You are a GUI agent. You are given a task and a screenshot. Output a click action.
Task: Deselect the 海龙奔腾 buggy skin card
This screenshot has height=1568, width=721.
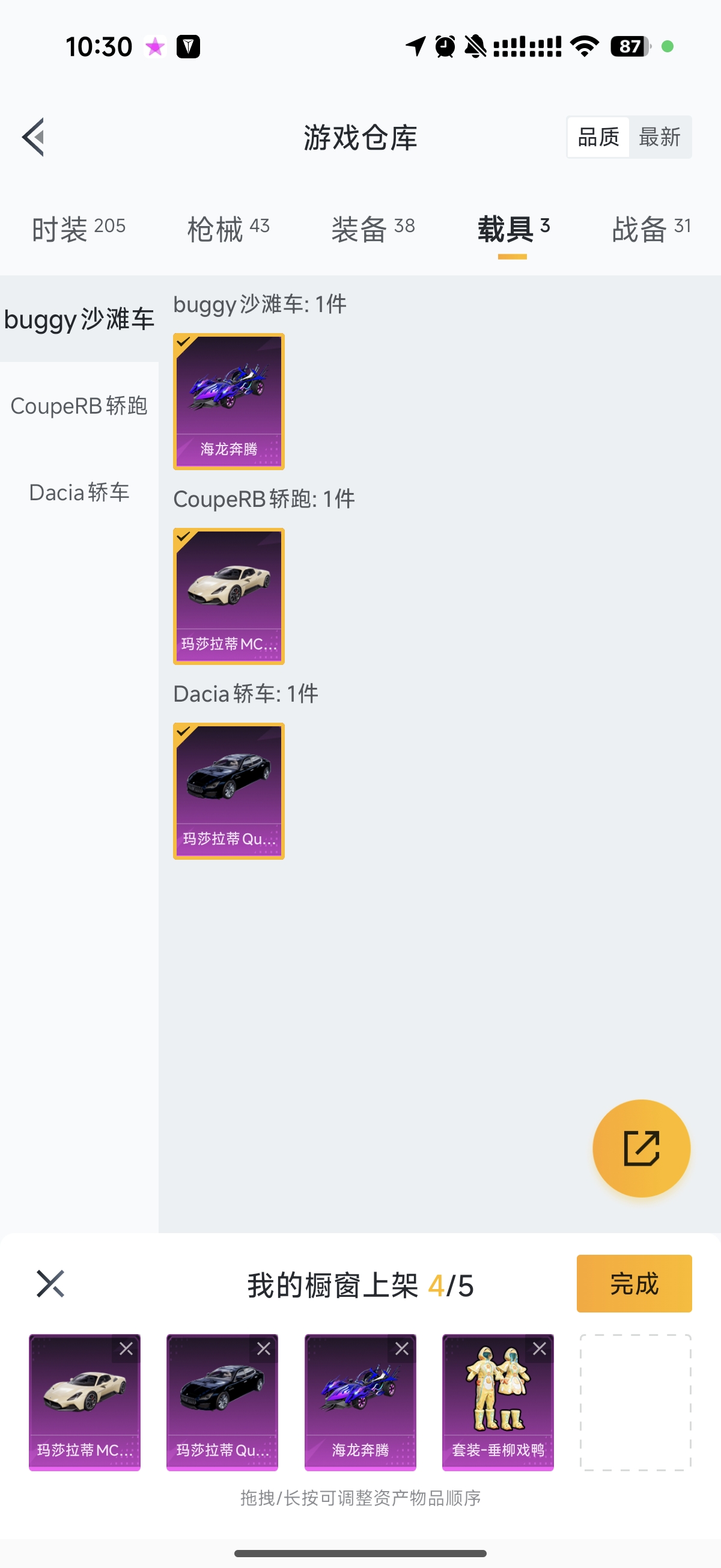(x=229, y=401)
